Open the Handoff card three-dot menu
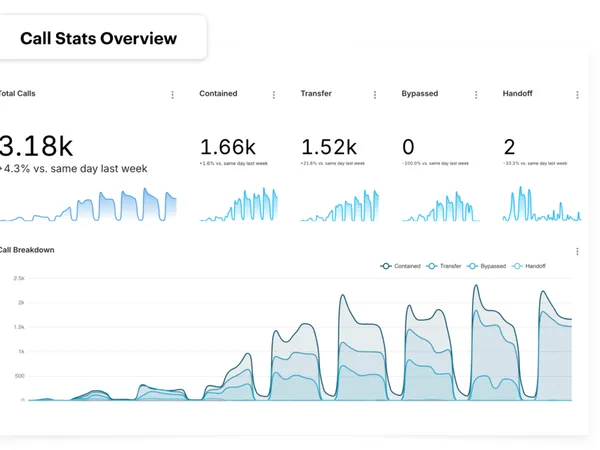Image resolution: width=600 pixels, height=450 pixels. pos(577,95)
